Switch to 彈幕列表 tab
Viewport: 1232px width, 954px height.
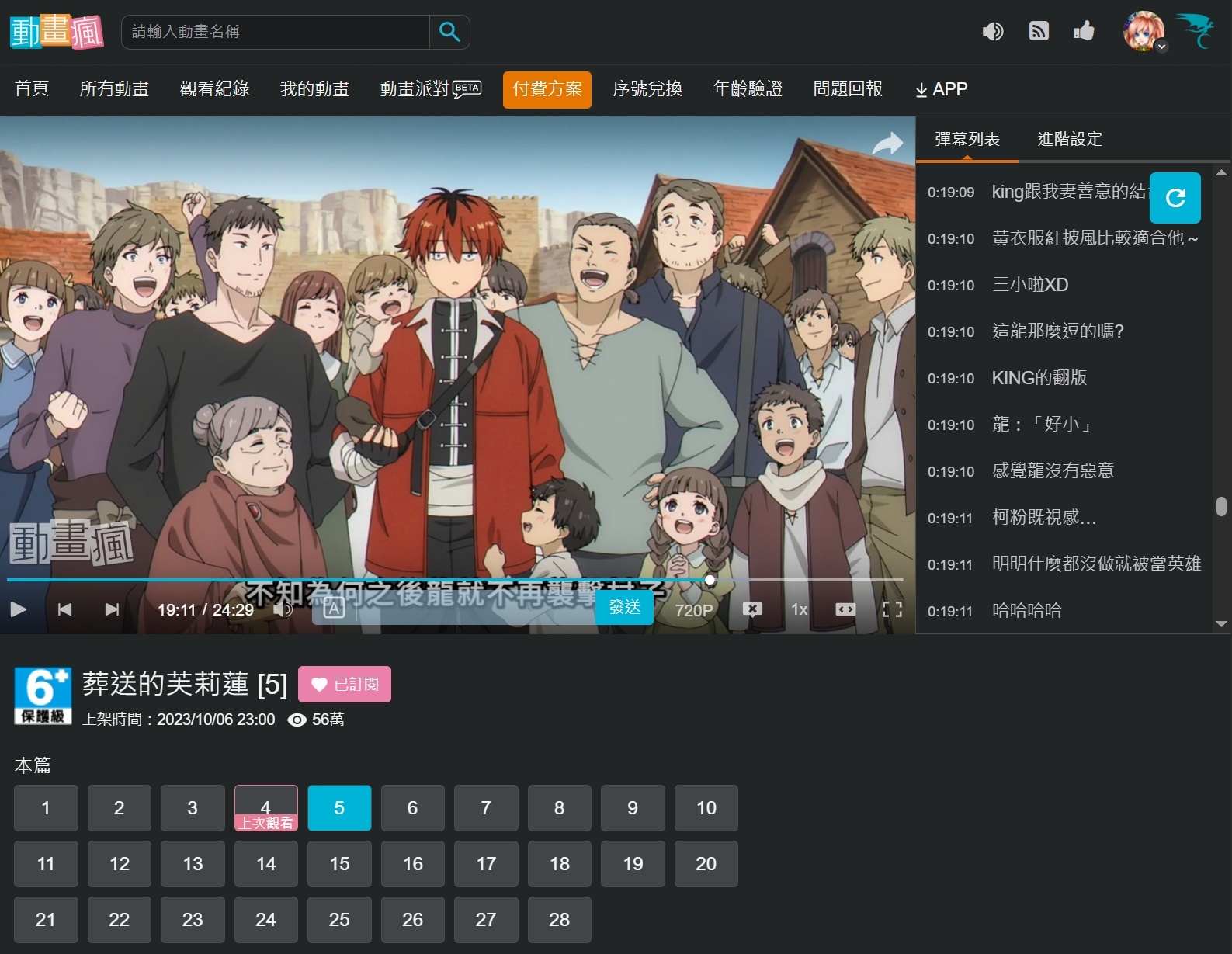click(x=967, y=139)
